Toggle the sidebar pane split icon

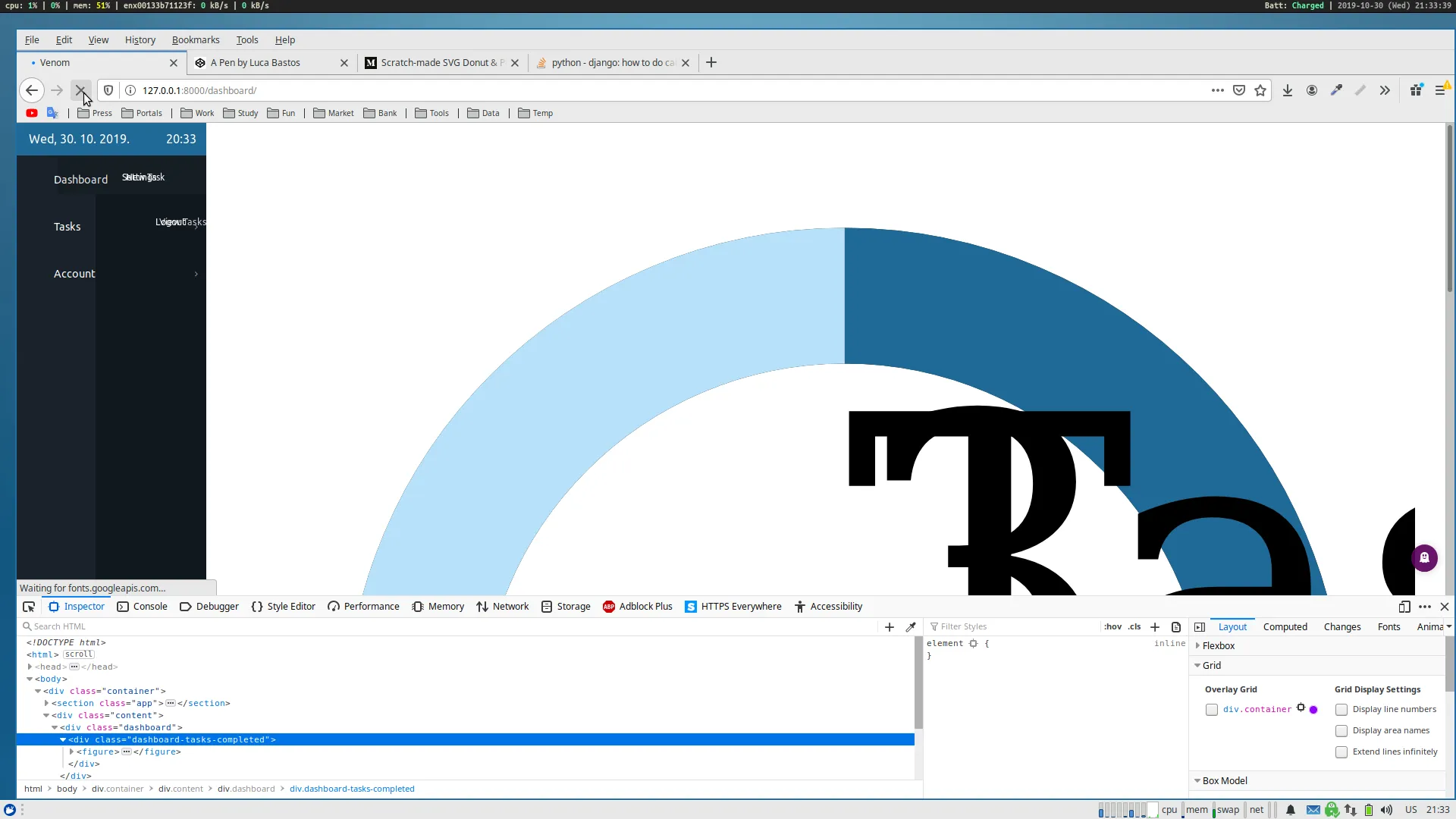[1200, 627]
